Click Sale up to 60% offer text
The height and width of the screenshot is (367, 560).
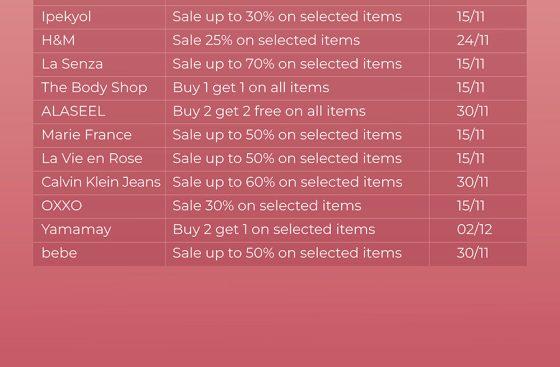(x=287, y=182)
